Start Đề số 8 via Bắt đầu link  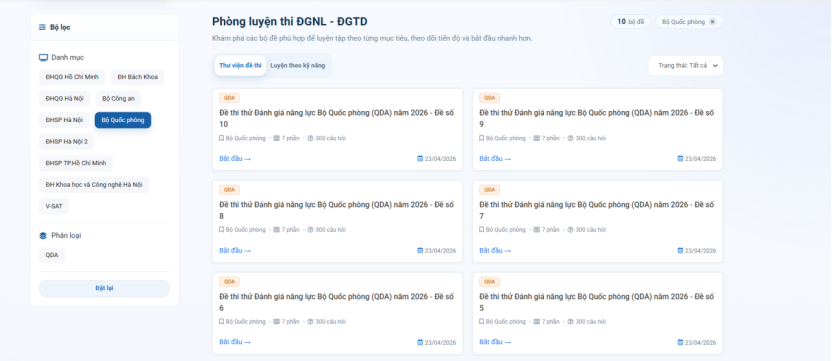235,250
